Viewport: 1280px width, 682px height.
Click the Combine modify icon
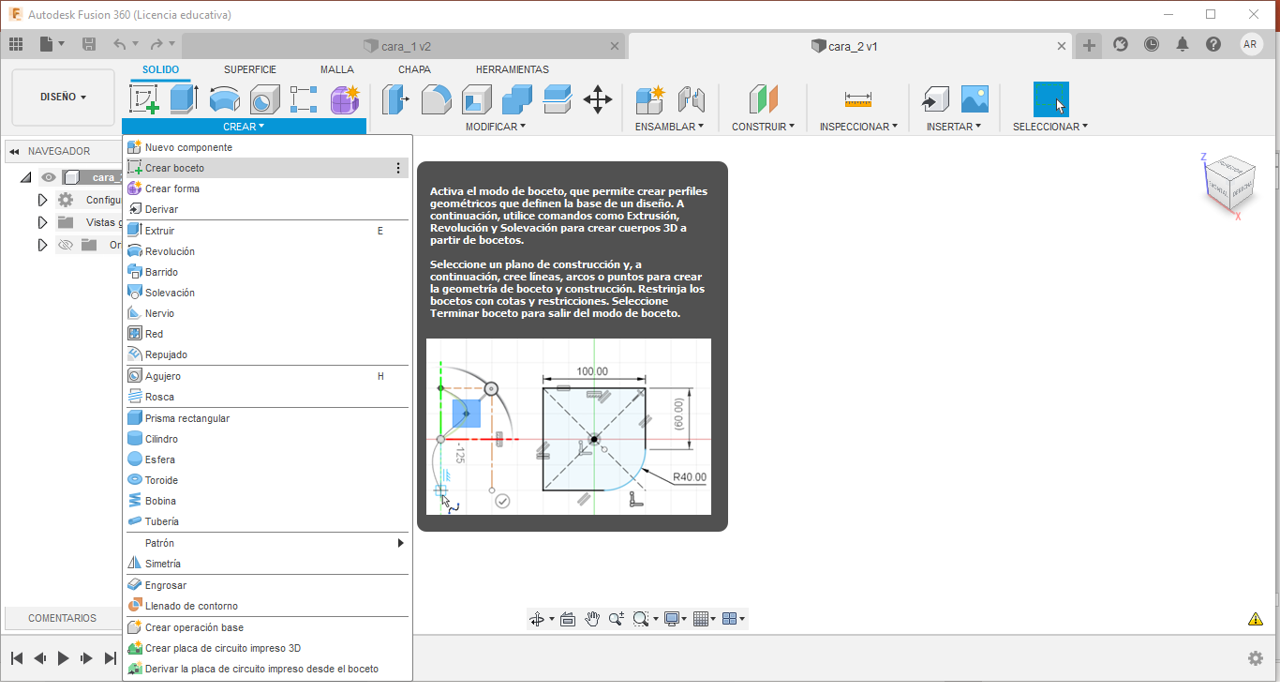(517, 99)
